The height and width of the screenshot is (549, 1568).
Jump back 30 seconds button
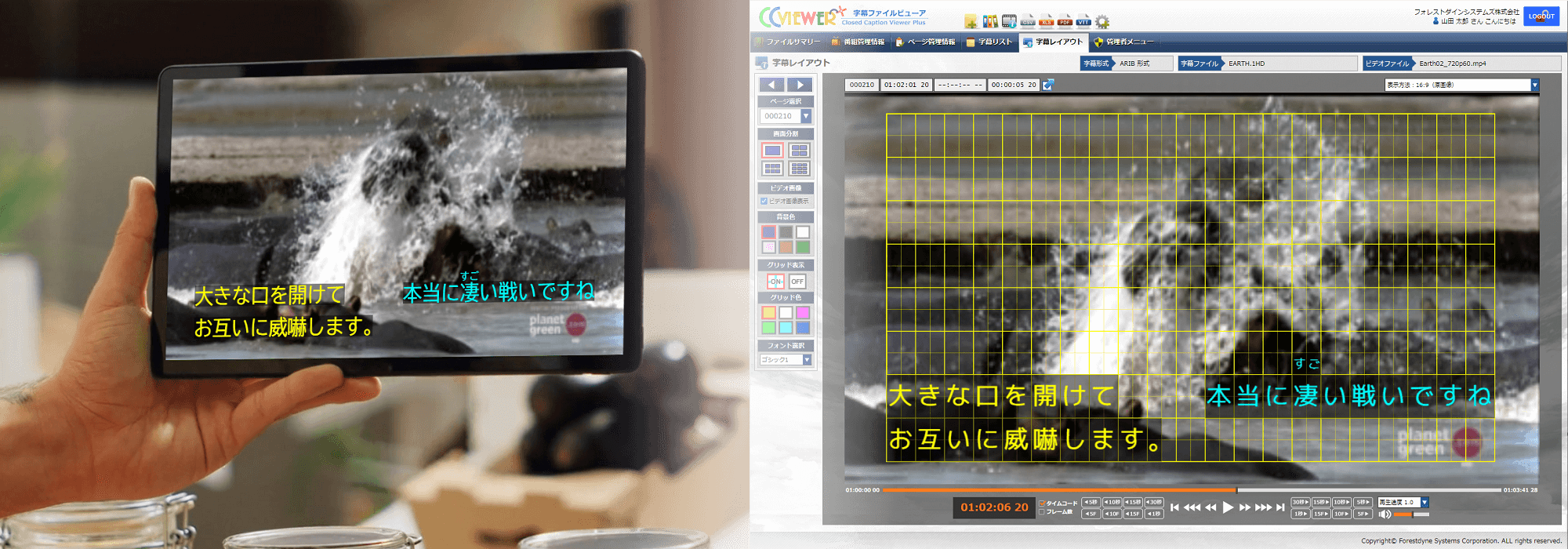(x=1154, y=502)
